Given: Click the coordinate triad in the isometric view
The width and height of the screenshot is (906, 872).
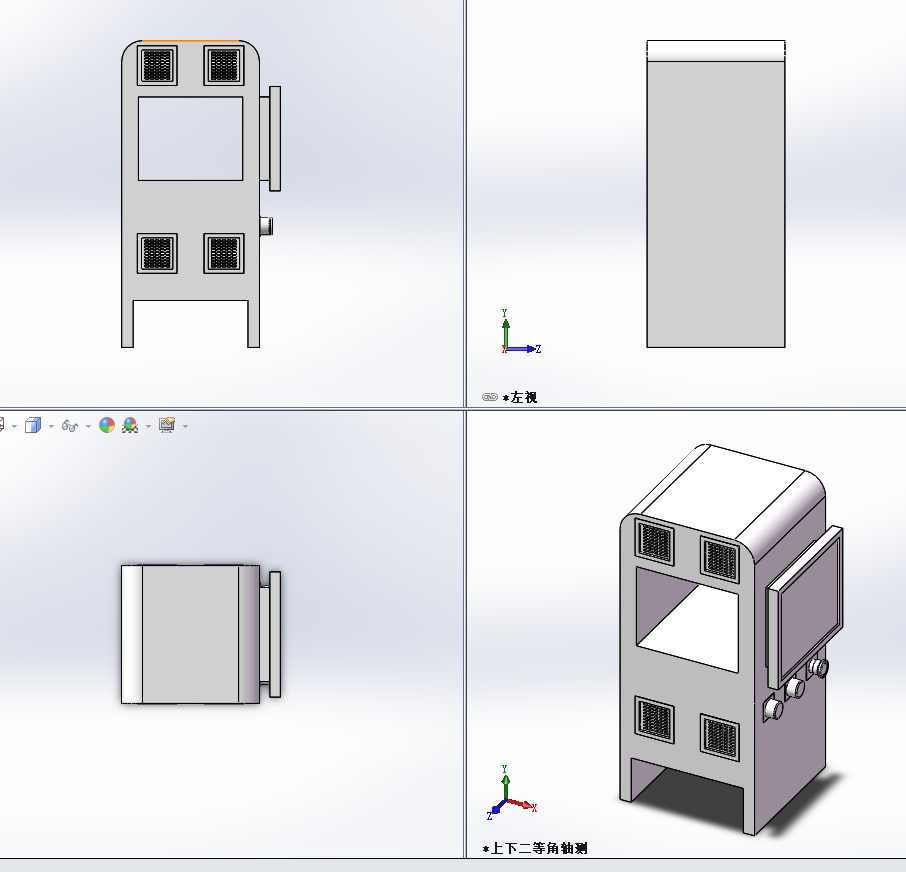Looking at the screenshot, I should coord(512,793).
